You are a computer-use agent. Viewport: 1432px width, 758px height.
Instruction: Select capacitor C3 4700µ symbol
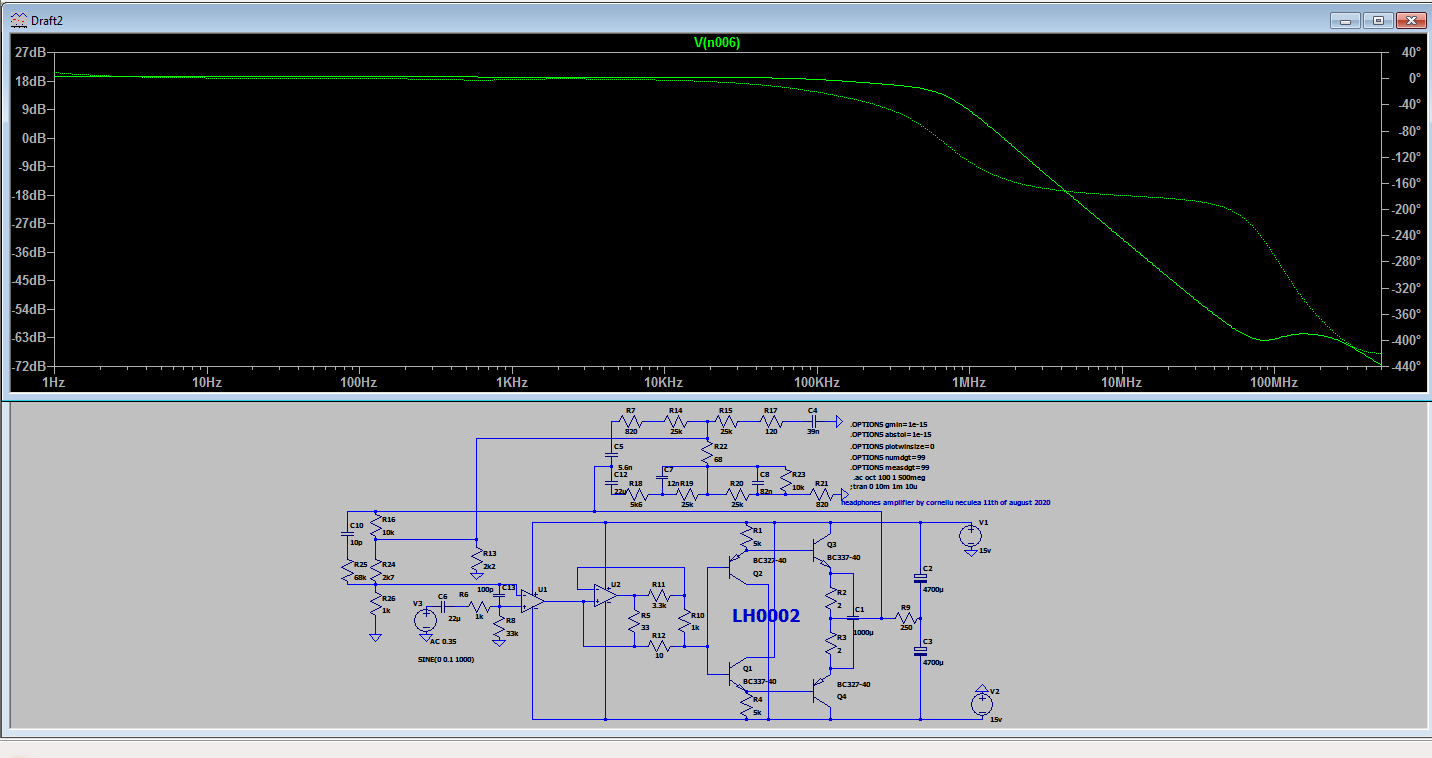pyautogui.click(x=921, y=651)
